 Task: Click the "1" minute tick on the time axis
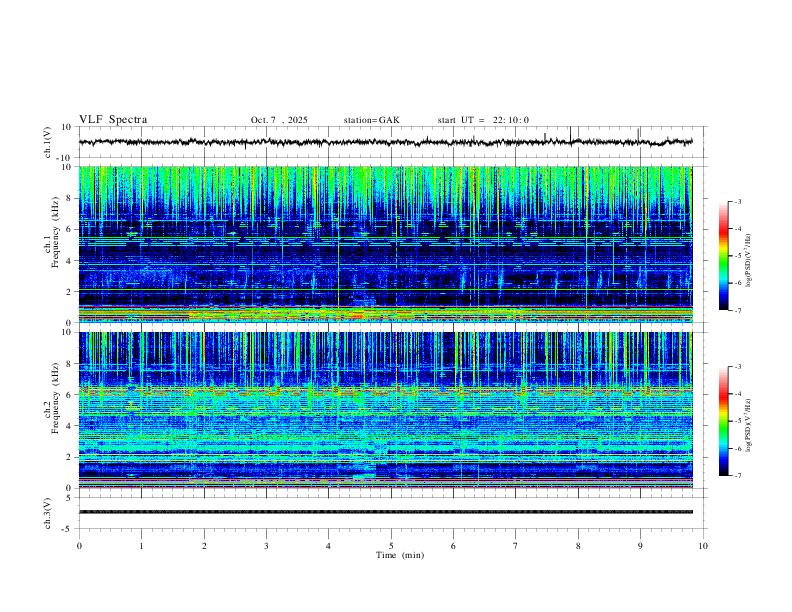pos(142,546)
